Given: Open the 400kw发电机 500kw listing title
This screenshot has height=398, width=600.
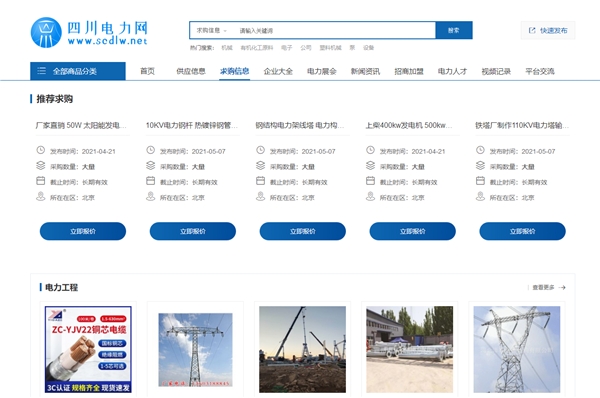Looking at the screenshot, I should pyautogui.click(x=409, y=125).
